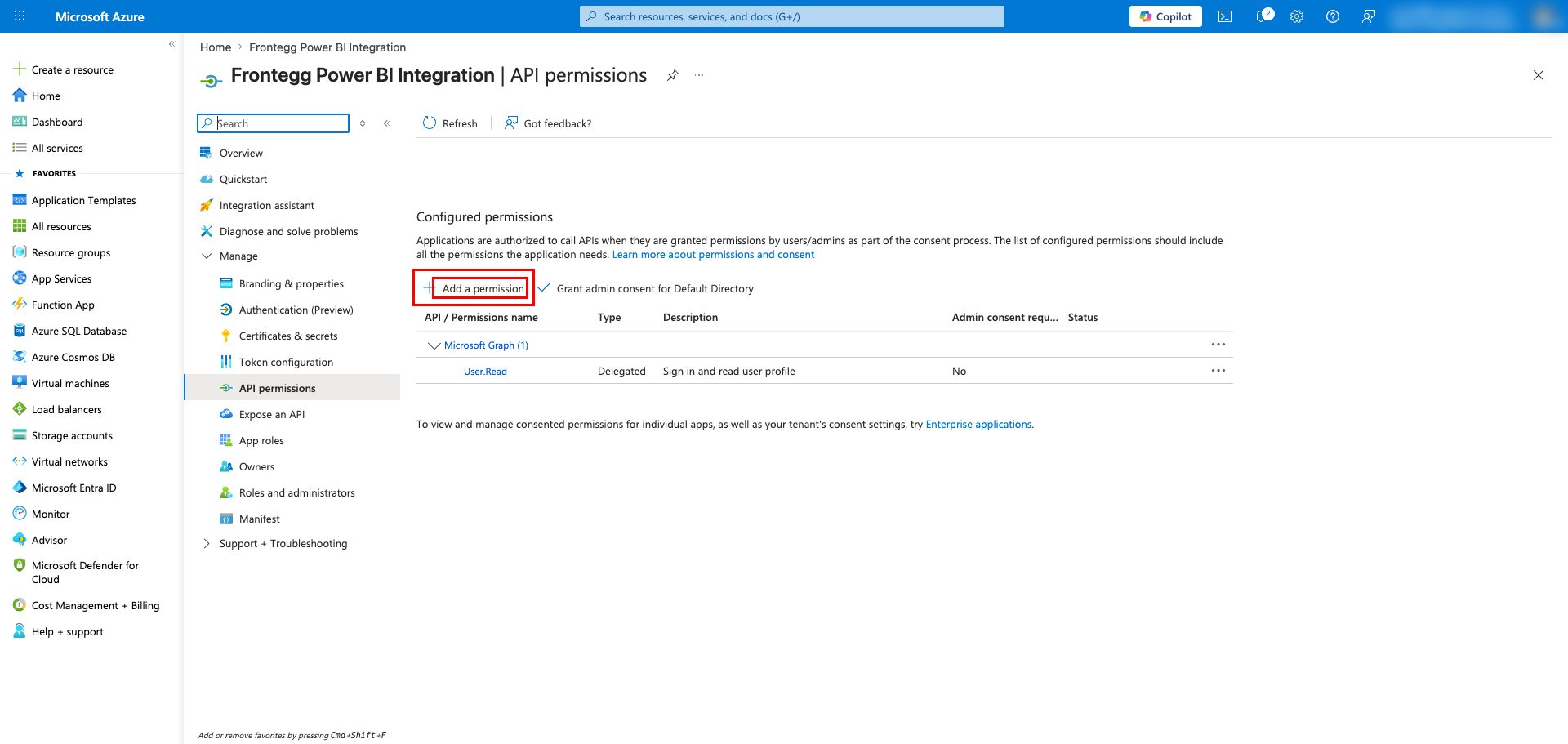Pin the API permissions blade
This screenshot has height=744, width=1568.
click(x=672, y=75)
